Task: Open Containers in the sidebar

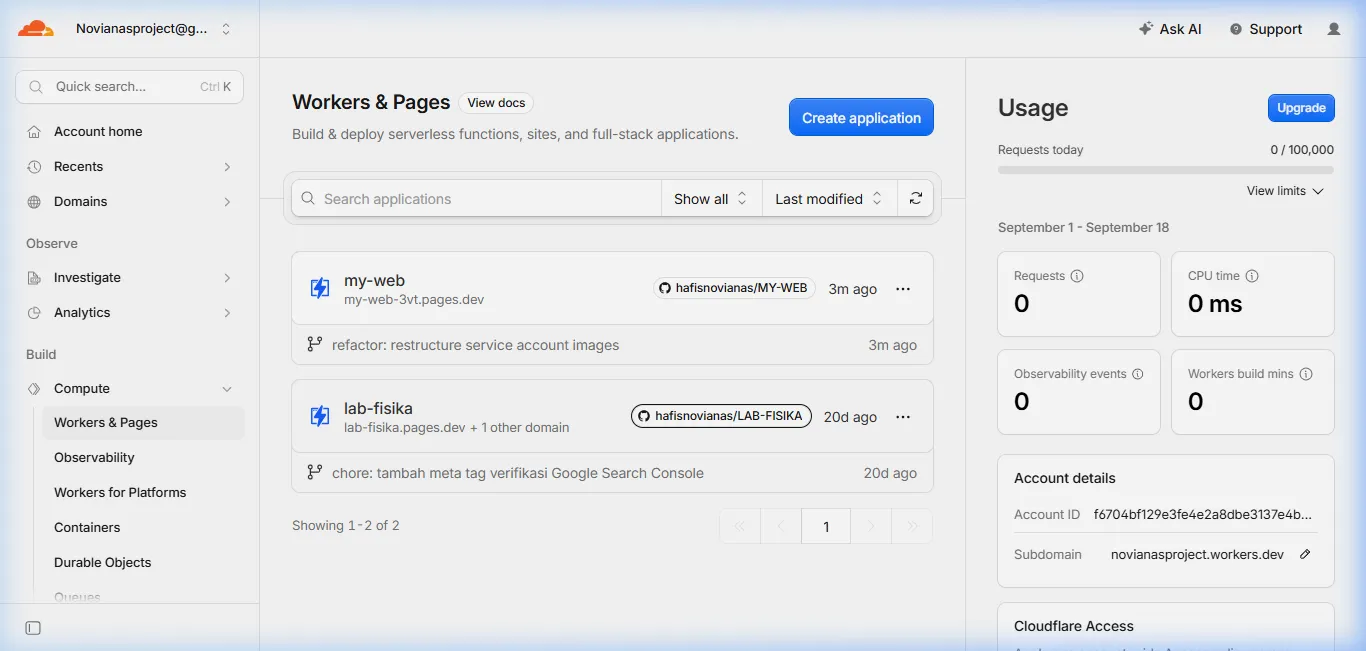Action: tap(87, 527)
